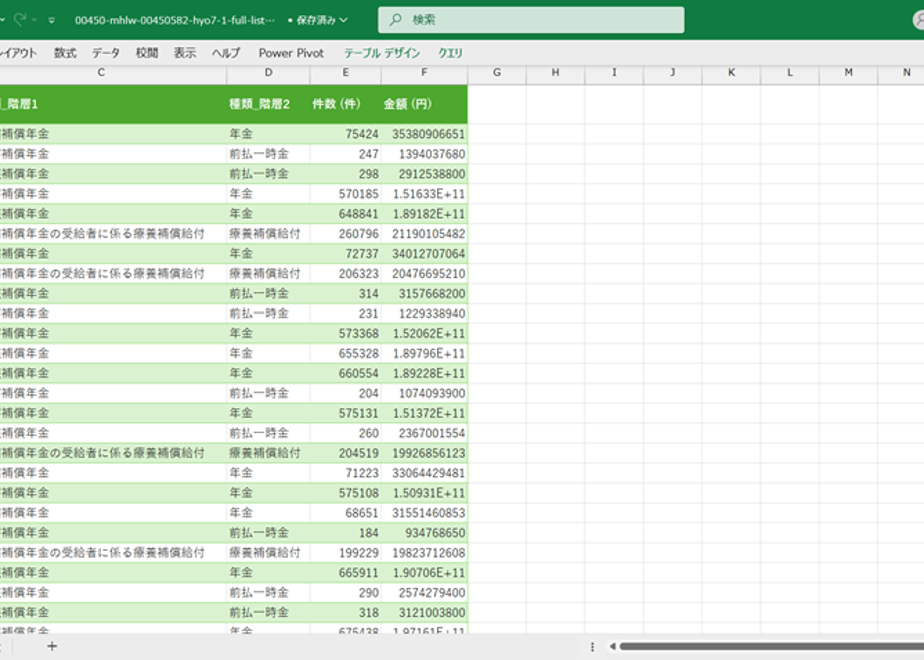This screenshot has width=924, height=660.
Task: Open the テーブル デザイン tab
Action: [382, 53]
